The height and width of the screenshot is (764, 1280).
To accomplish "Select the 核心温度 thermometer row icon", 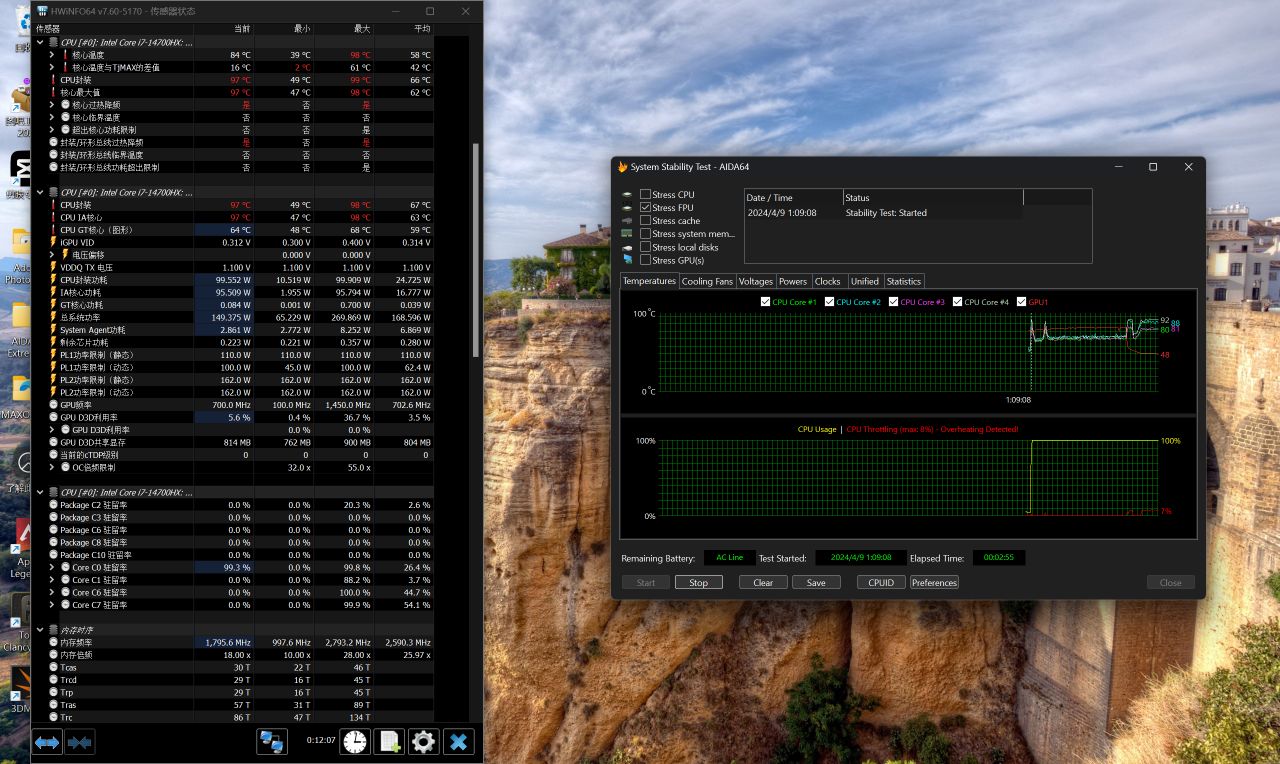I will pos(66,55).
